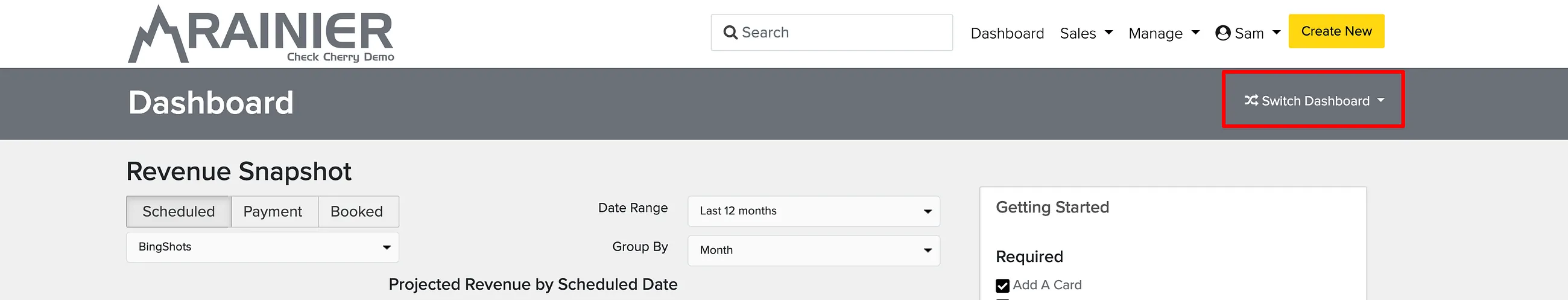Screen dimensions: 1568x300
Task: Click the shuffle icon beside Switch Dashboard
Action: tap(1251, 101)
